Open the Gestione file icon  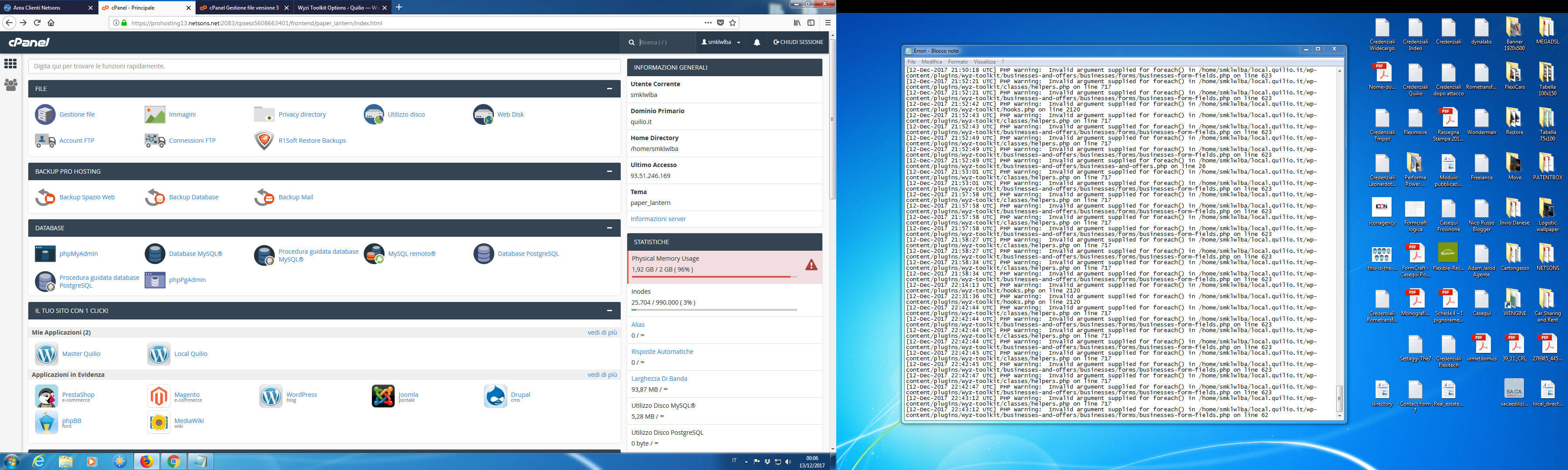click(46, 114)
